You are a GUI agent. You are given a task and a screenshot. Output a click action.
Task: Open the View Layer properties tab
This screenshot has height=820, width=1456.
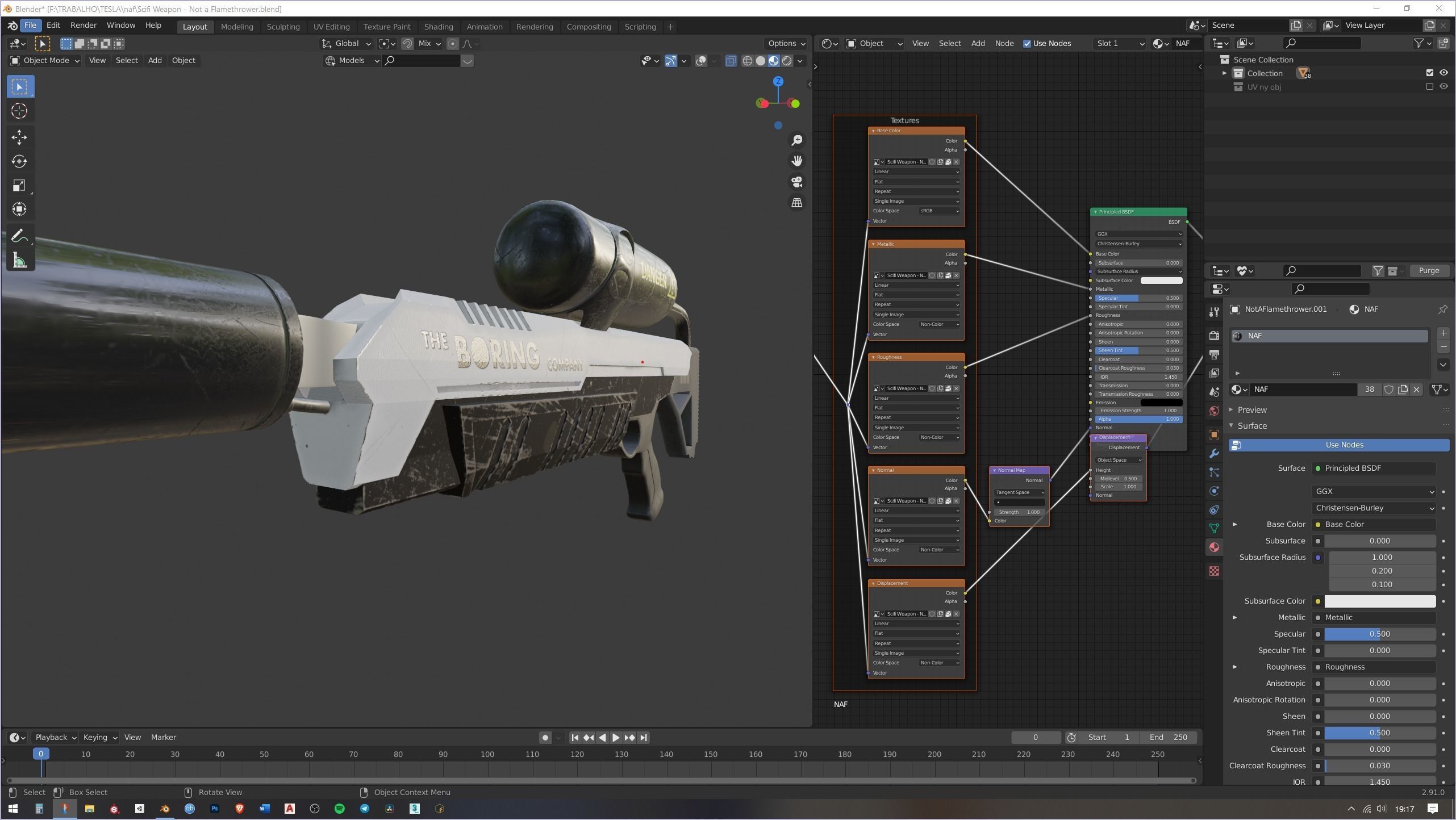pyautogui.click(x=1214, y=373)
